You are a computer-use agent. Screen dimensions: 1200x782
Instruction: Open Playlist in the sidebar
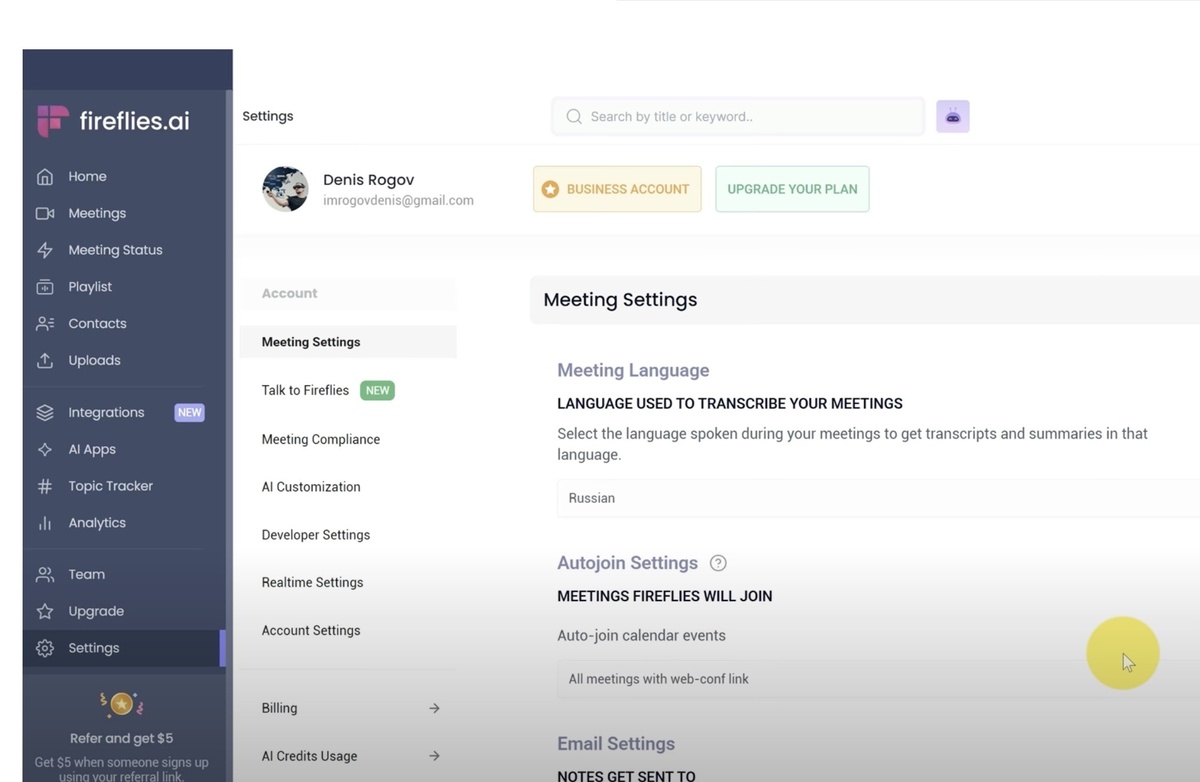(x=90, y=287)
